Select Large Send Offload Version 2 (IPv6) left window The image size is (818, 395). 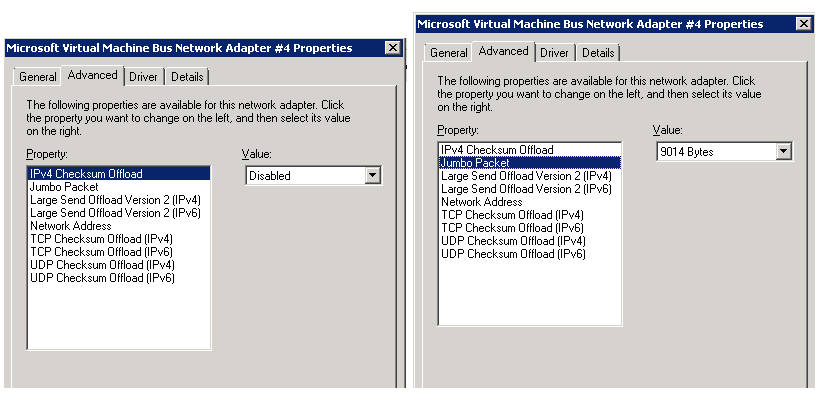[119, 212]
